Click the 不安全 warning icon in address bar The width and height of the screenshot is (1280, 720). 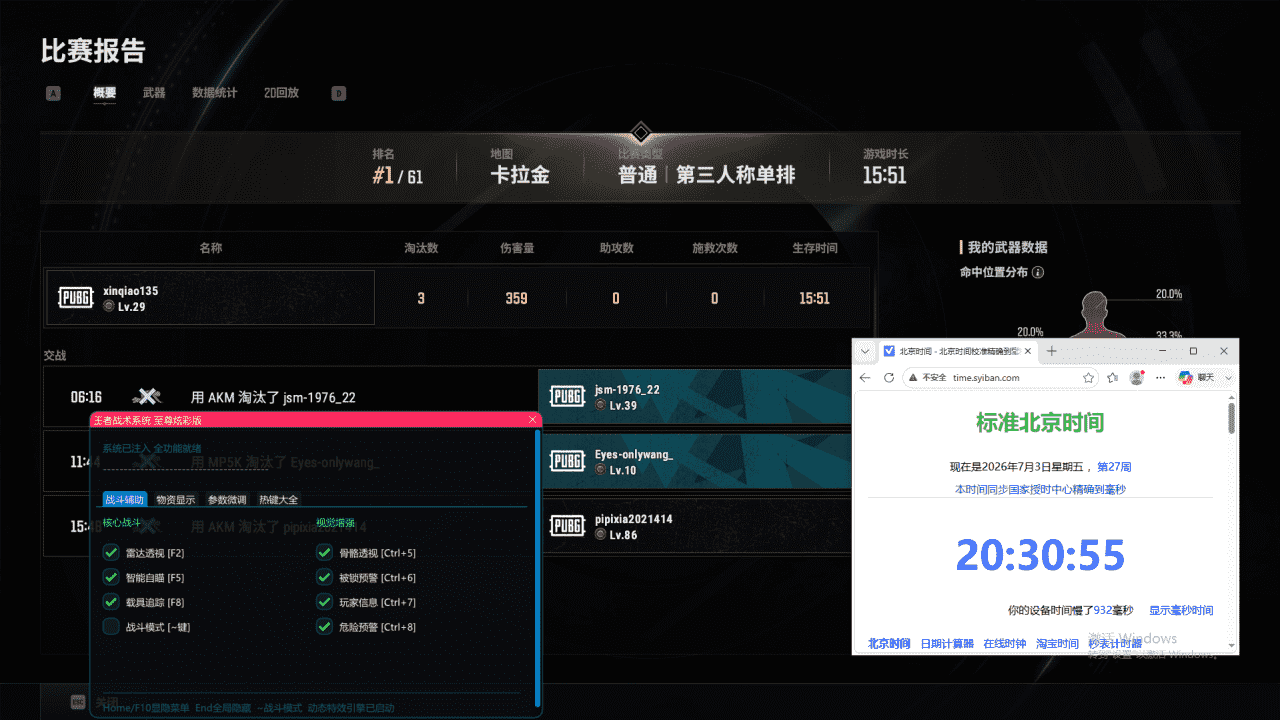point(912,378)
